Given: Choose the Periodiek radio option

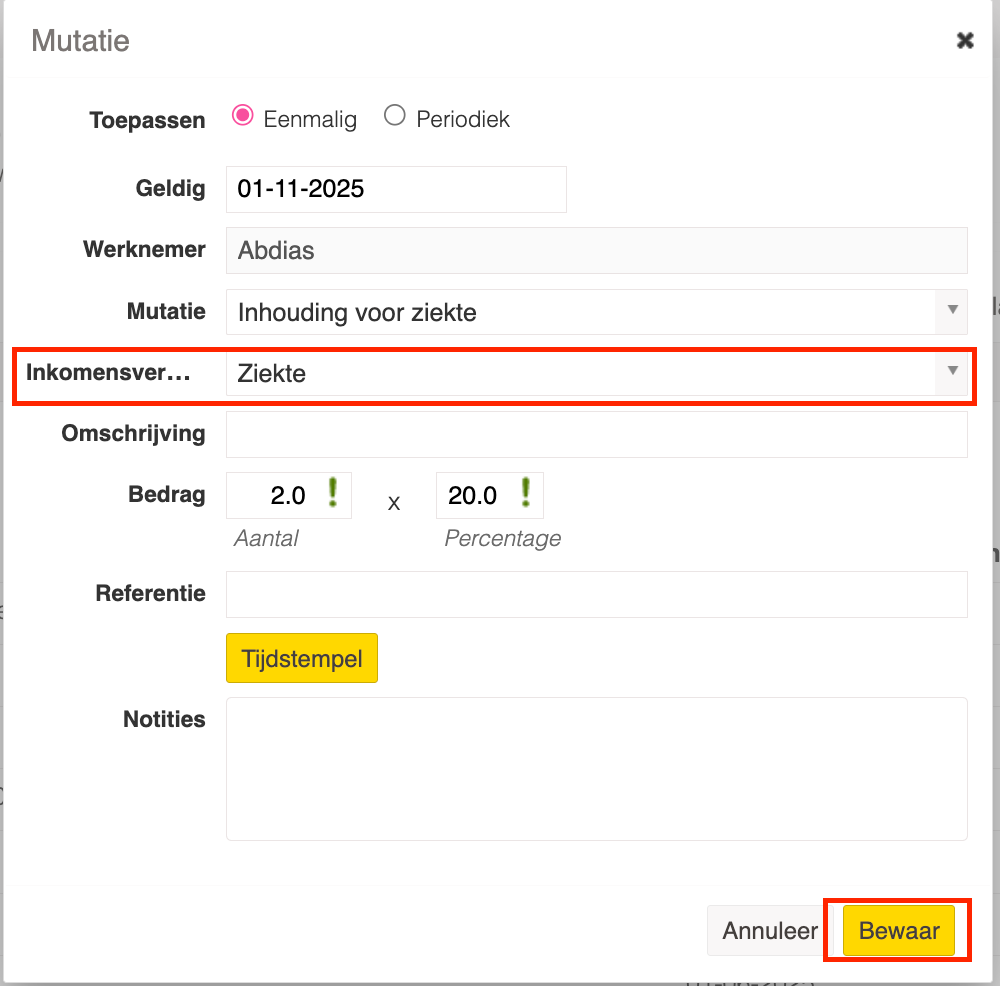Looking at the screenshot, I should [x=395, y=116].
